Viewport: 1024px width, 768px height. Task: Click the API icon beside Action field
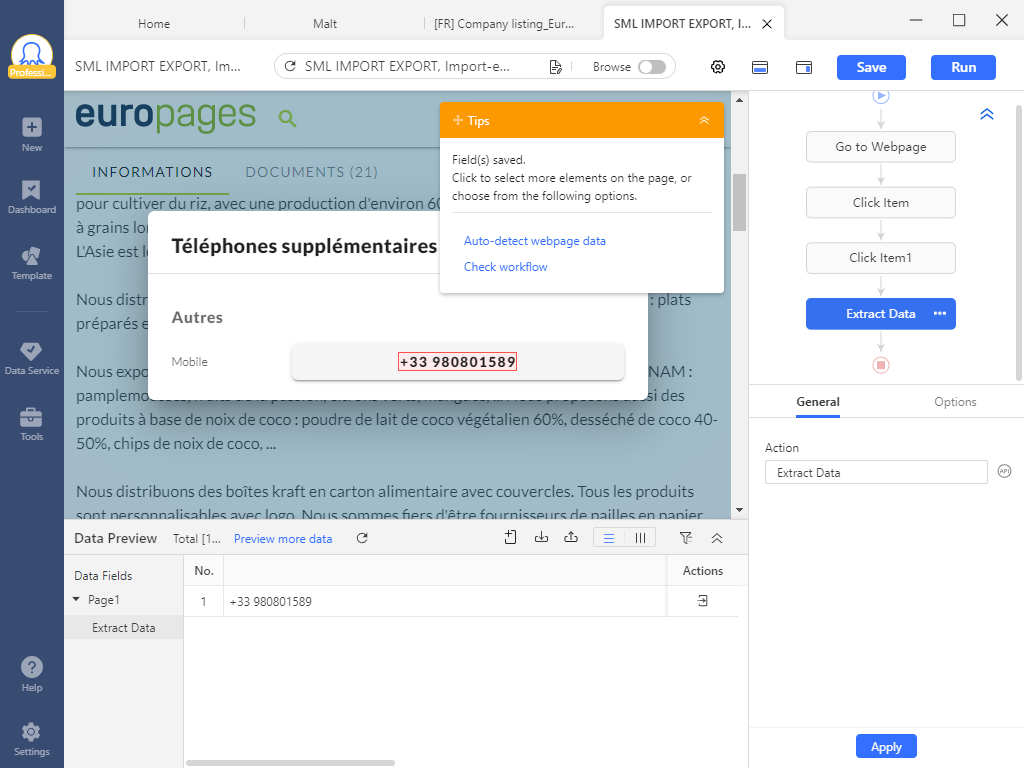(x=1004, y=471)
